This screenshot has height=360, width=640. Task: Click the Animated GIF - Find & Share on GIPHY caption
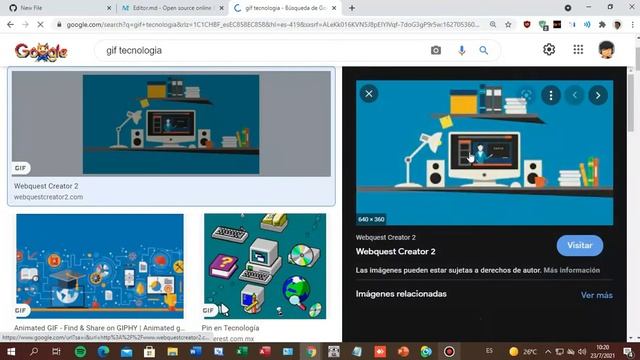pos(100,328)
